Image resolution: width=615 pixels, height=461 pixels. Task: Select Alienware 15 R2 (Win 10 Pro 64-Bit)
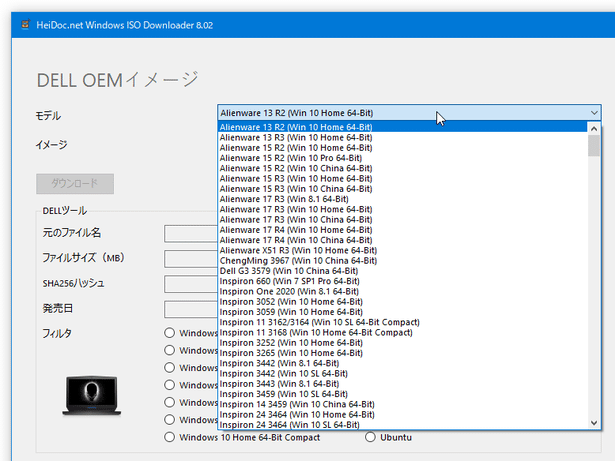[402, 158]
